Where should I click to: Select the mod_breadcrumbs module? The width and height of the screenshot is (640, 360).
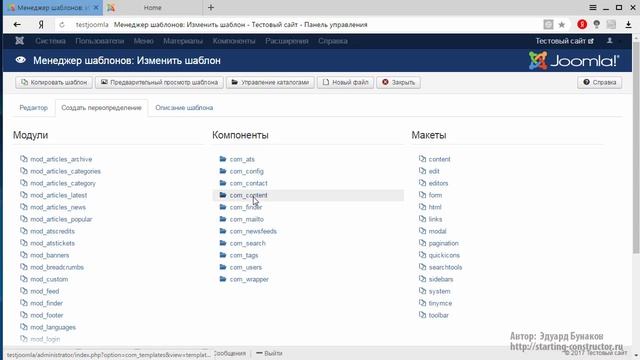click(x=57, y=267)
